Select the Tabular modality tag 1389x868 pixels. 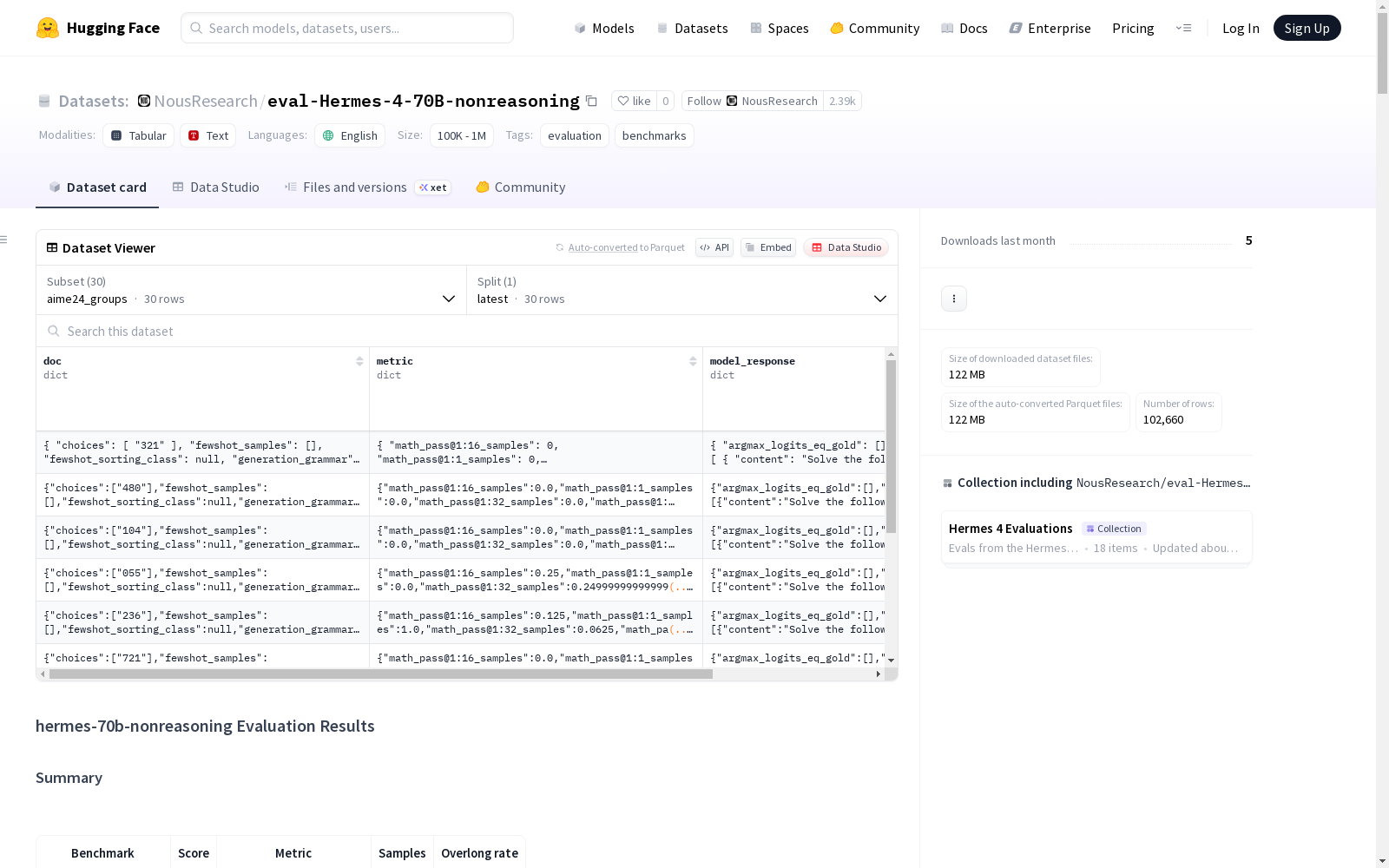[139, 135]
